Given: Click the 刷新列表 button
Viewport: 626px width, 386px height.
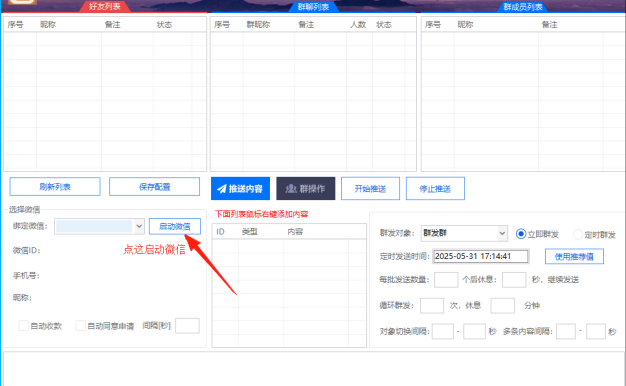Looking at the screenshot, I should [55, 187].
